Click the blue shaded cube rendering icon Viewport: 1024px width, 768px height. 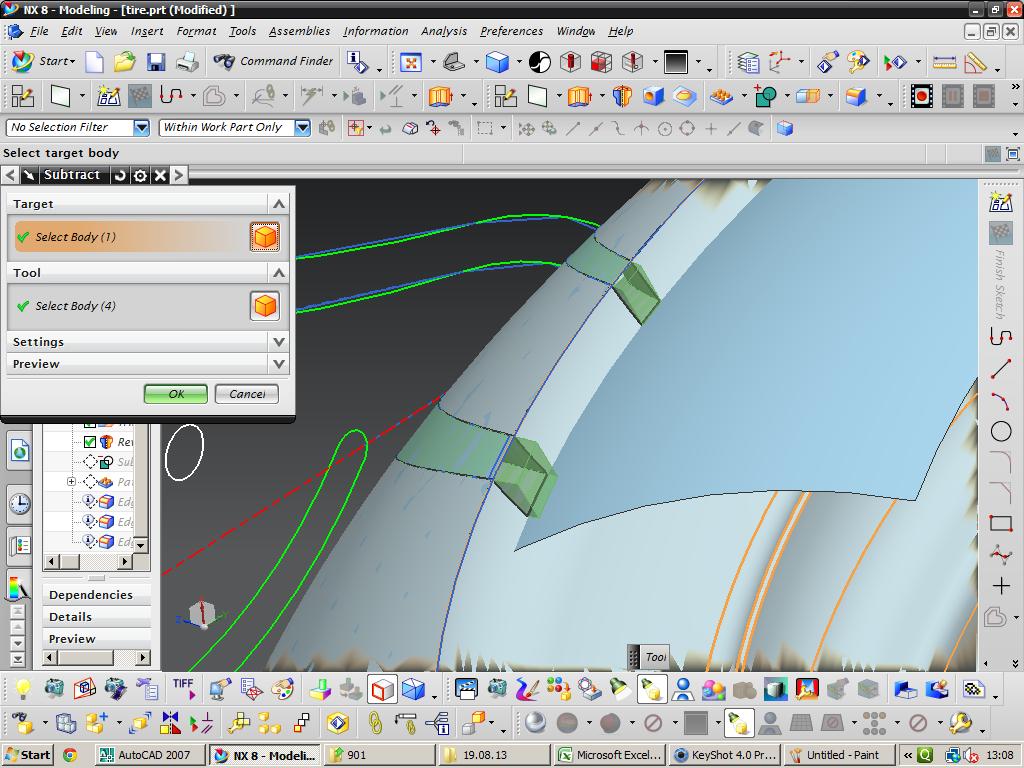coord(497,63)
